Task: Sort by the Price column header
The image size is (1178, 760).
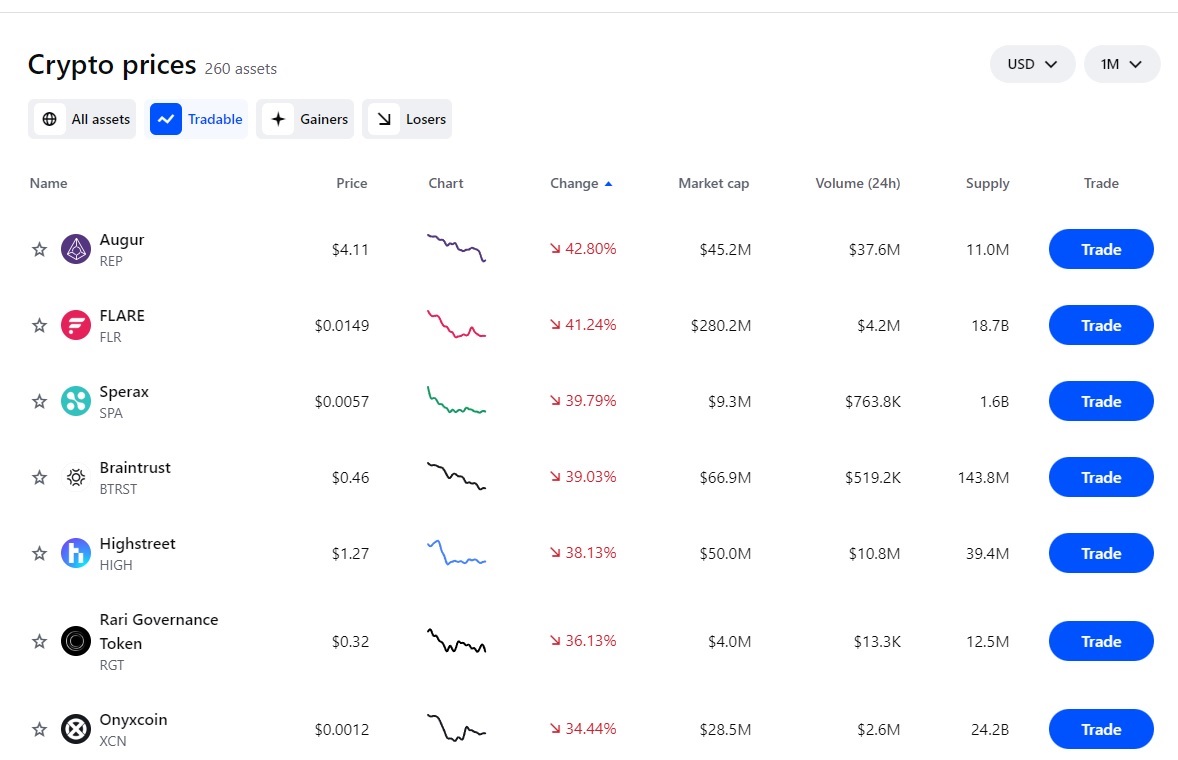Action: (352, 183)
